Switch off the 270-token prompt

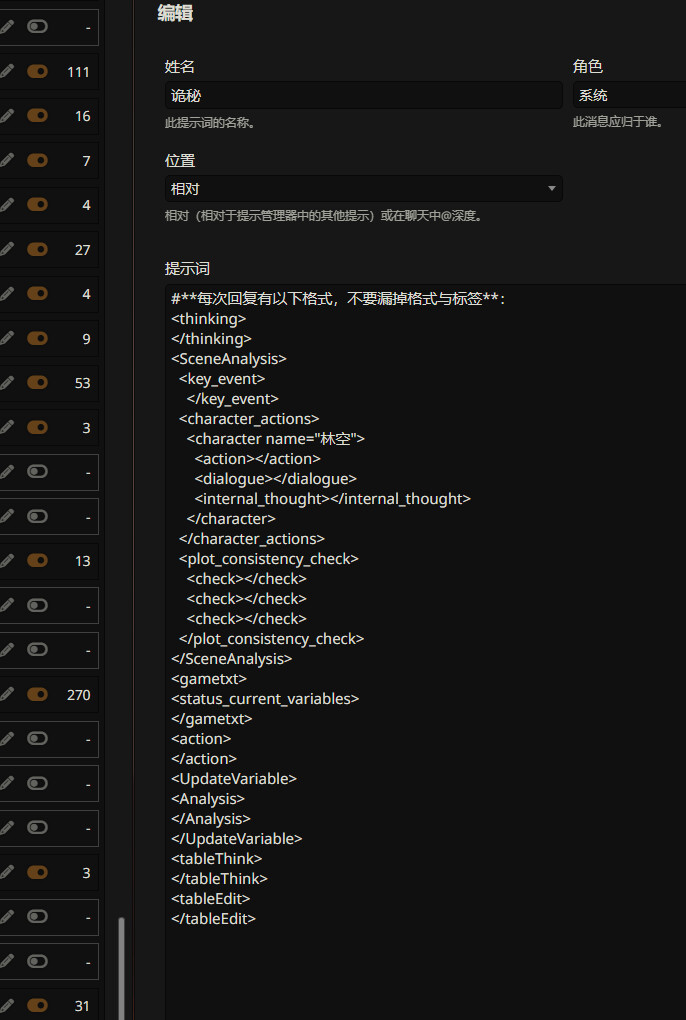click(37, 695)
